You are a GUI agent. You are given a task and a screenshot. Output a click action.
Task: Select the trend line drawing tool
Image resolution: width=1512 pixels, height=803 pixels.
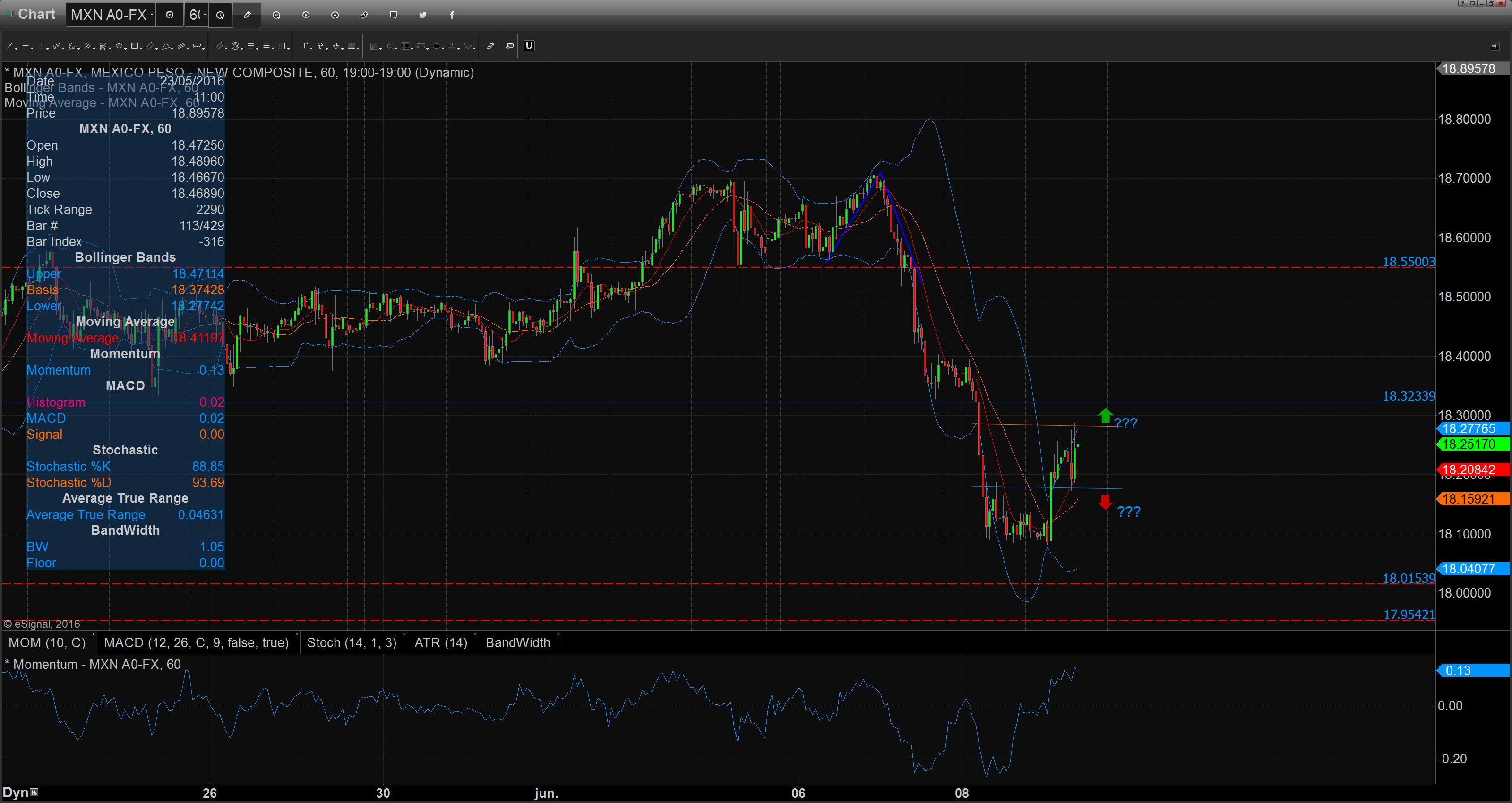point(9,46)
